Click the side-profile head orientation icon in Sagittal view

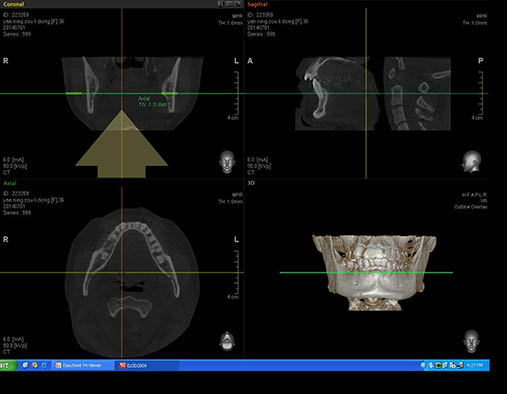471,162
